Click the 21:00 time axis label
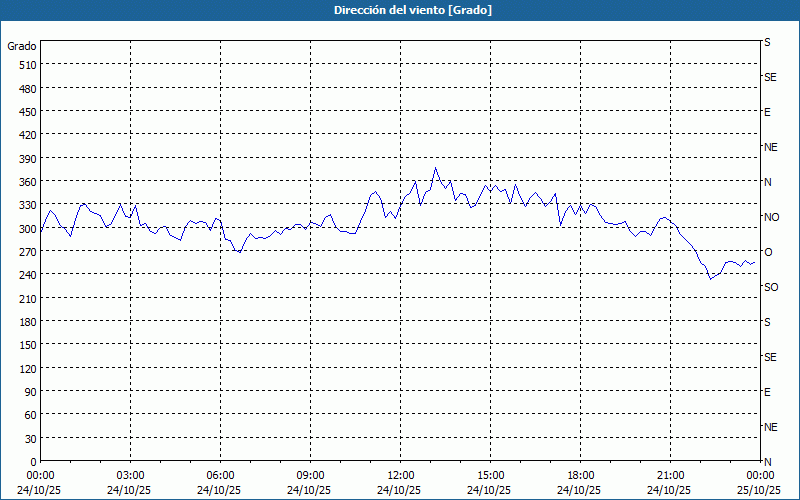 tap(670, 475)
